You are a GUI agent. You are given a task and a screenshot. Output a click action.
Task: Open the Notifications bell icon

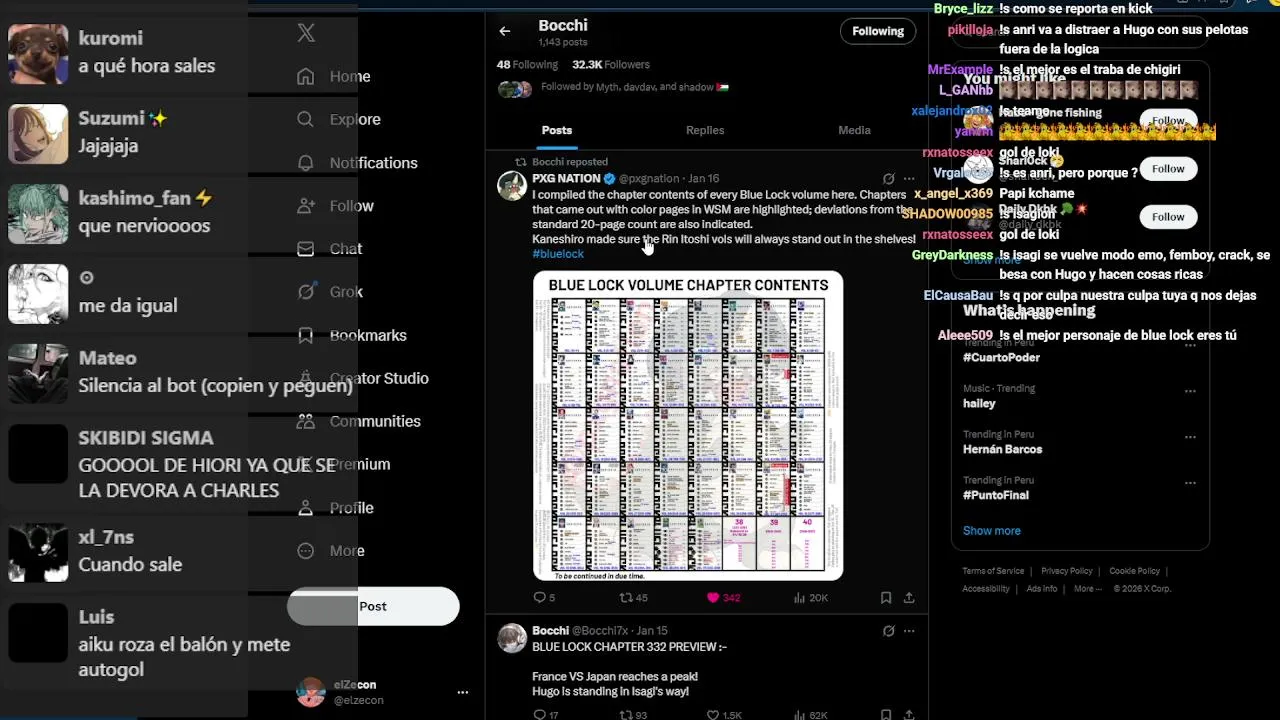(x=306, y=162)
